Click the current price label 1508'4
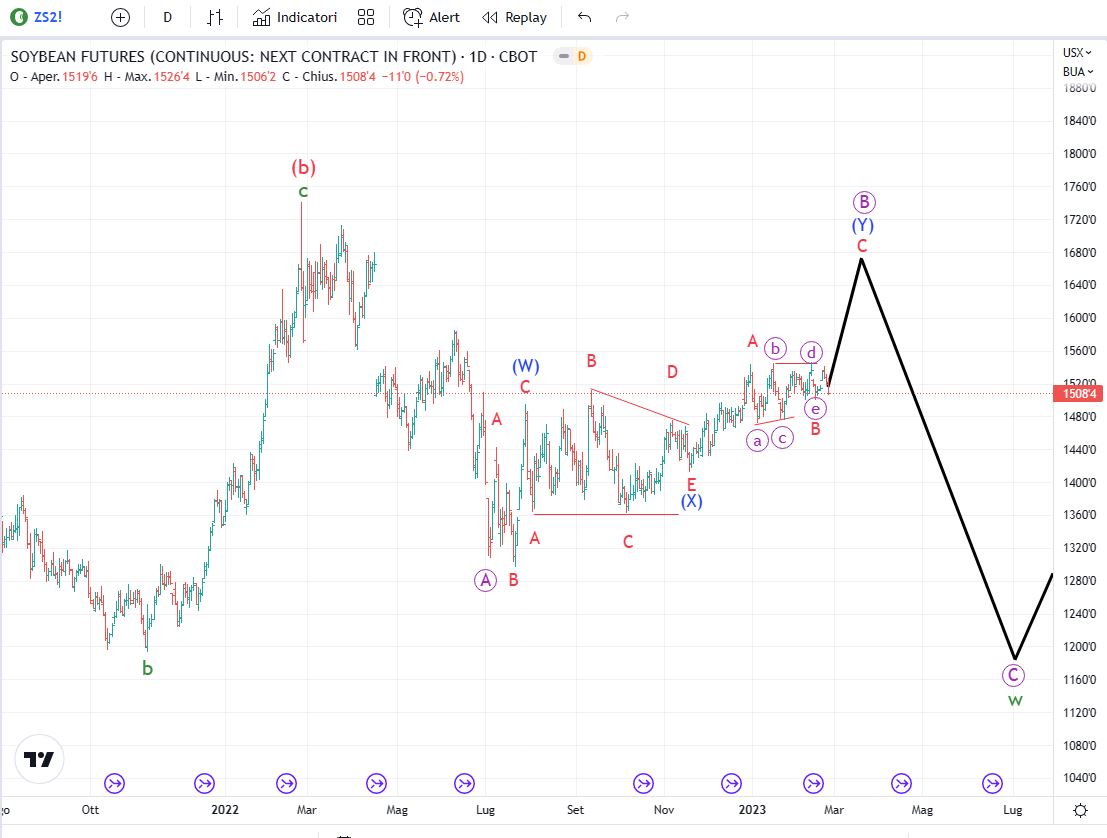The width and height of the screenshot is (1107, 838). tap(1079, 393)
